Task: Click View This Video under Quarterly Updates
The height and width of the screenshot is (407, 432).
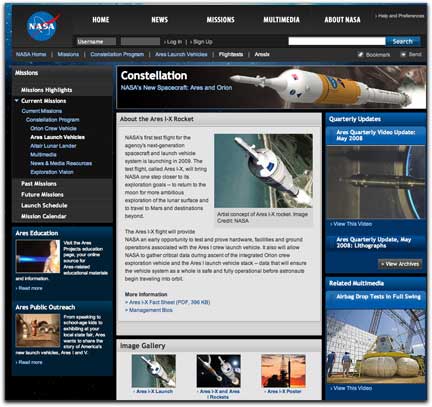Action: (x=351, y=224)
